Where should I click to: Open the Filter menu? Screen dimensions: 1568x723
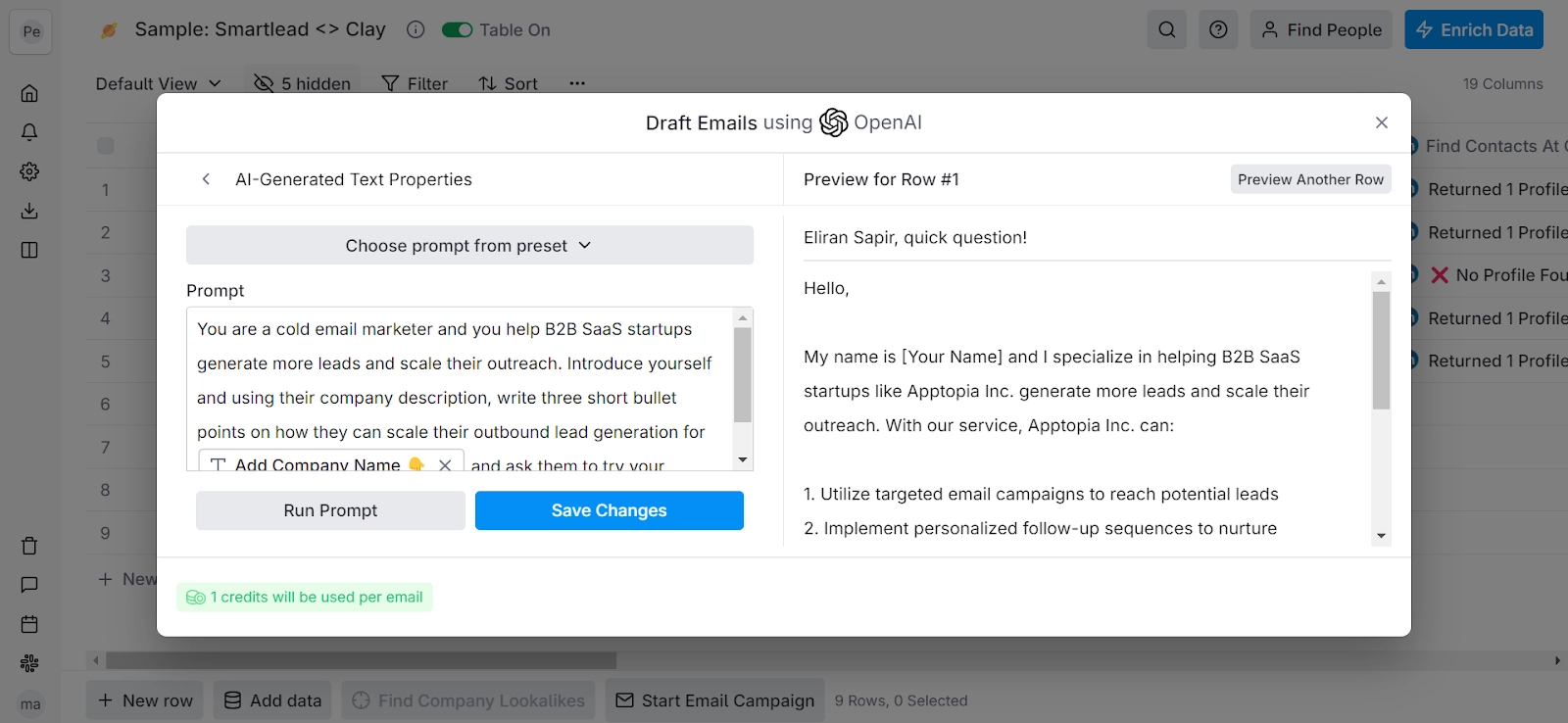(x=415, y=83)
